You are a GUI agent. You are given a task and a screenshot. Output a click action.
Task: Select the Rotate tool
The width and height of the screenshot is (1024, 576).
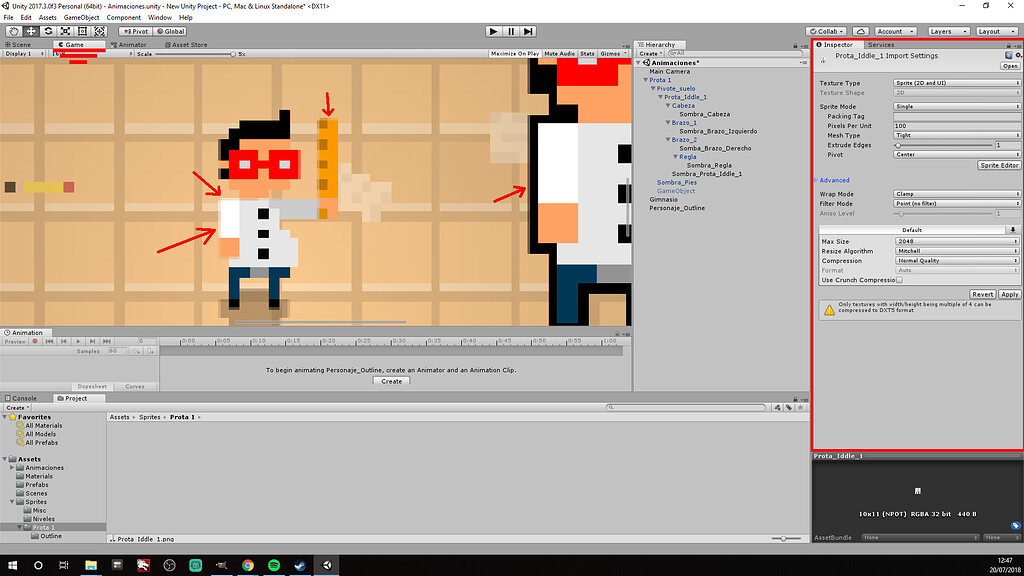[48, 31]
